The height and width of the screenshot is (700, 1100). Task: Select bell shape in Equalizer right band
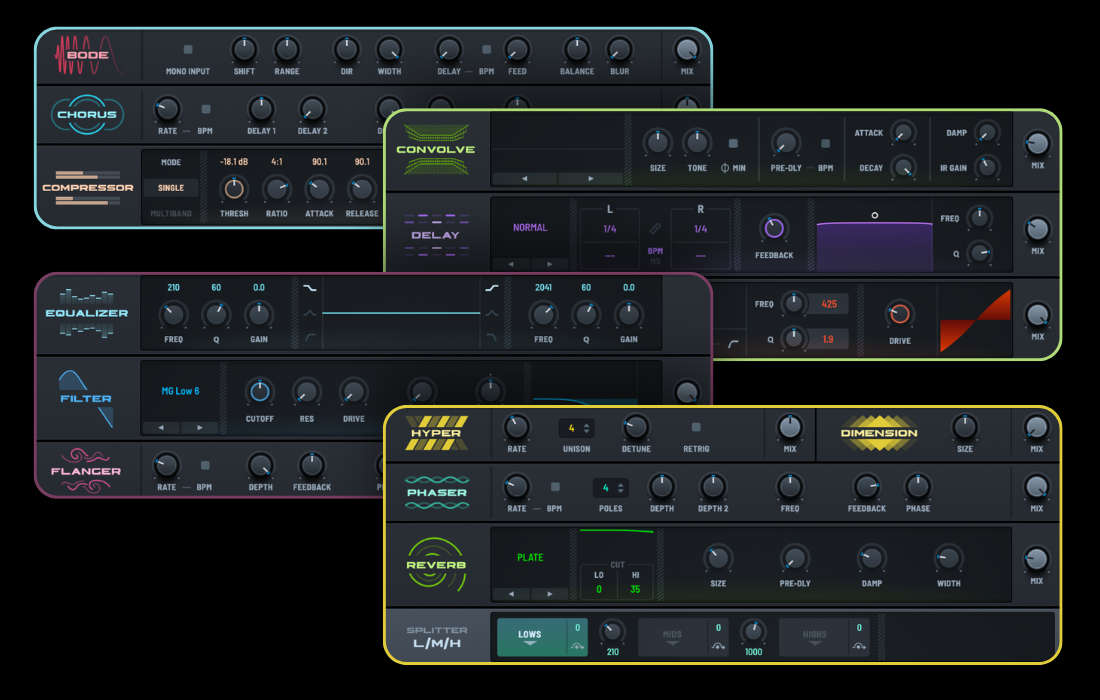[x=492, y=313]
